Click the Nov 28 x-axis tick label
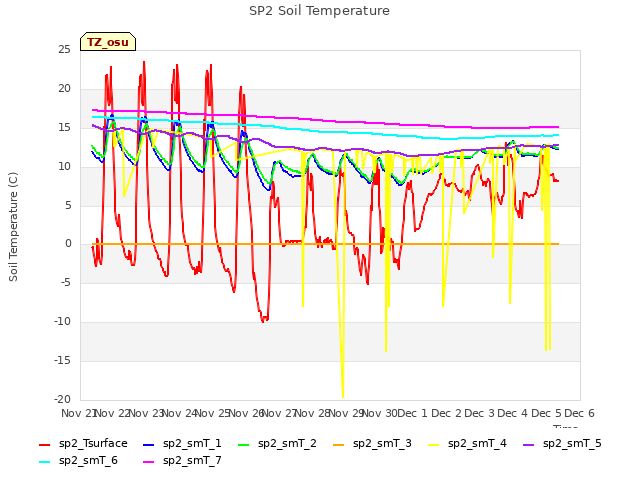The height and width of the screenshot is (480, 640). (x=312, y=413)
